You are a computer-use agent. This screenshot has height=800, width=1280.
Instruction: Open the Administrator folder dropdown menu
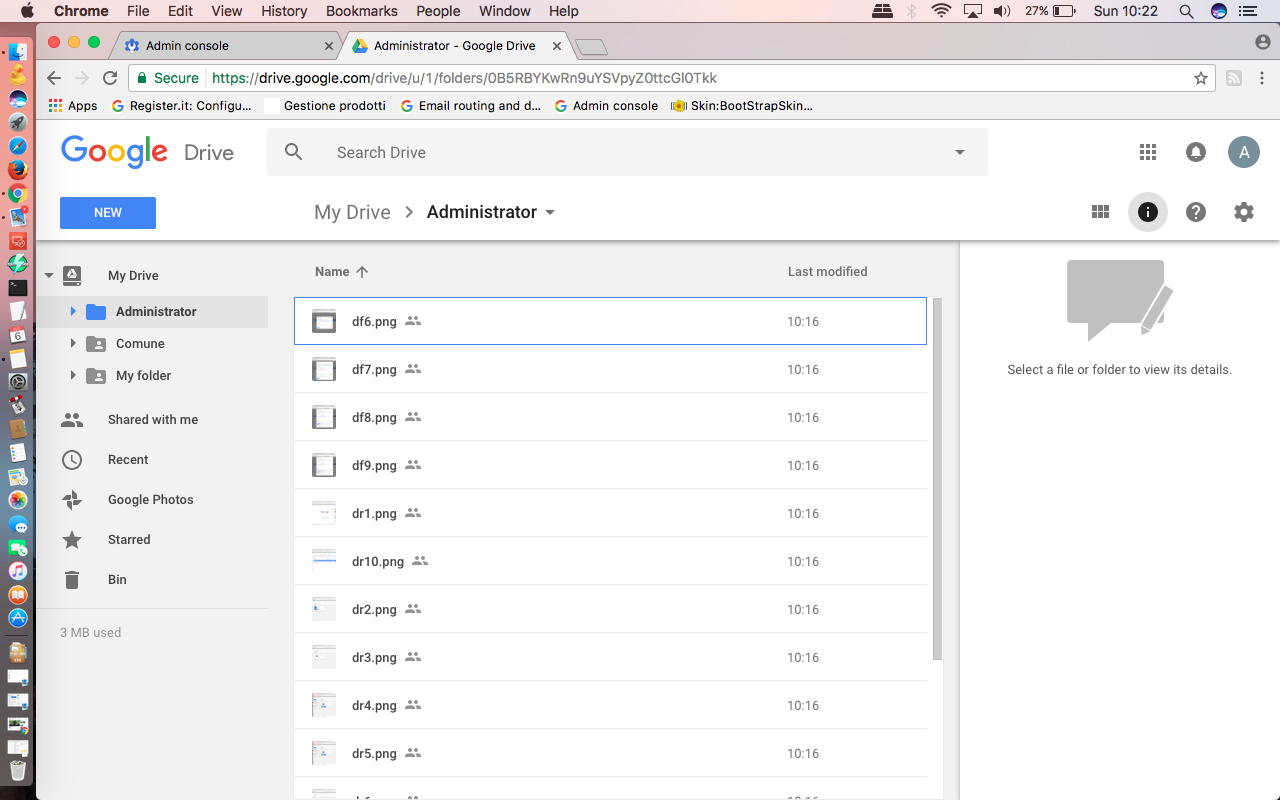pos(549,213)
